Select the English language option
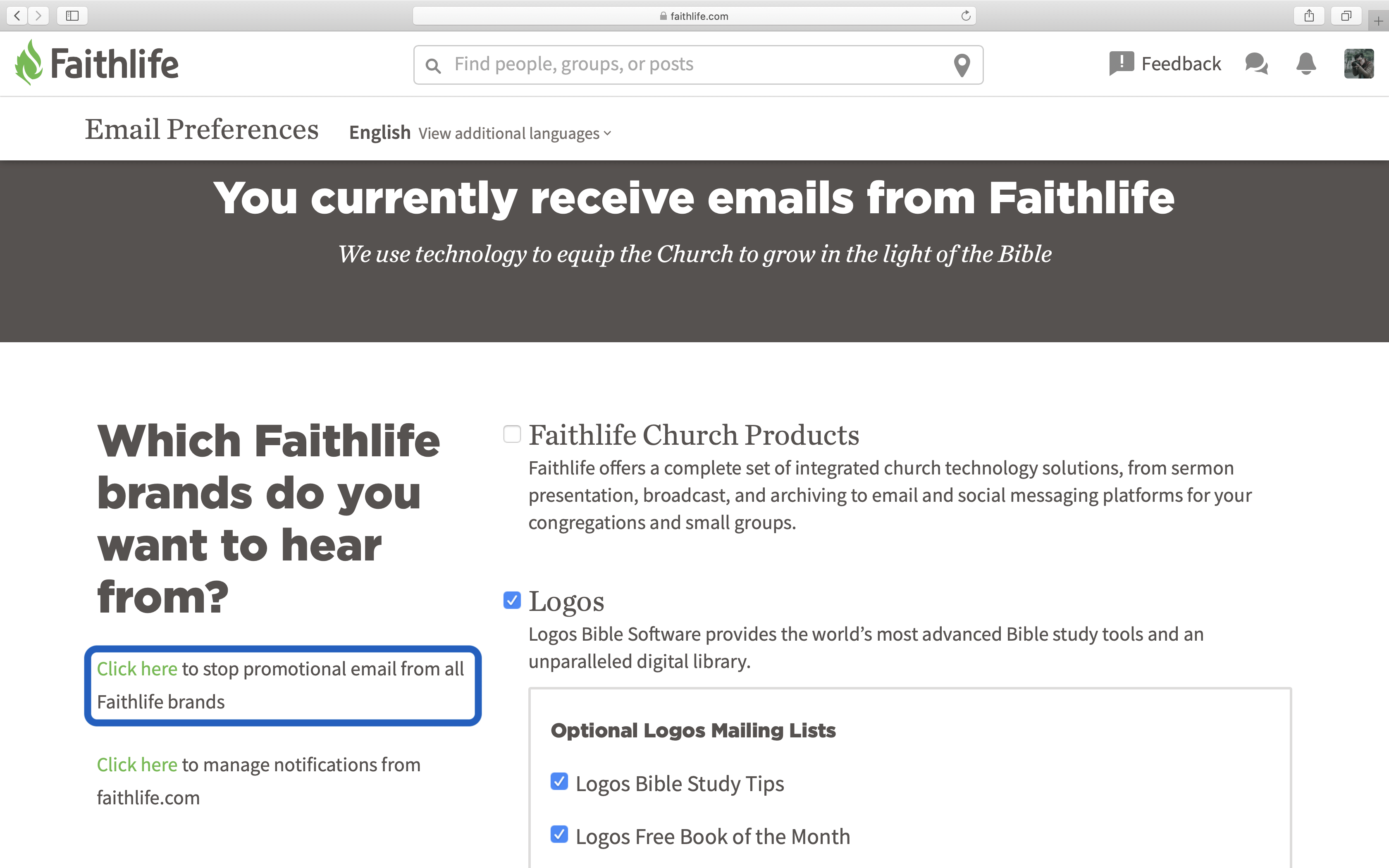 coord(379,133)
